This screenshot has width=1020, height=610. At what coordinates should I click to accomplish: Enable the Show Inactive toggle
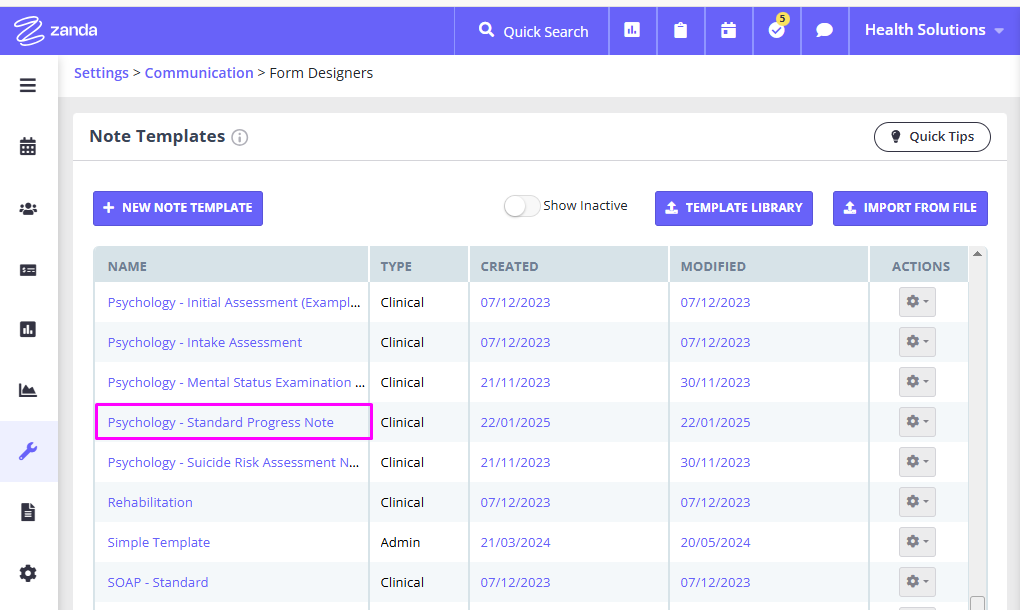click(x=521, y=204)
